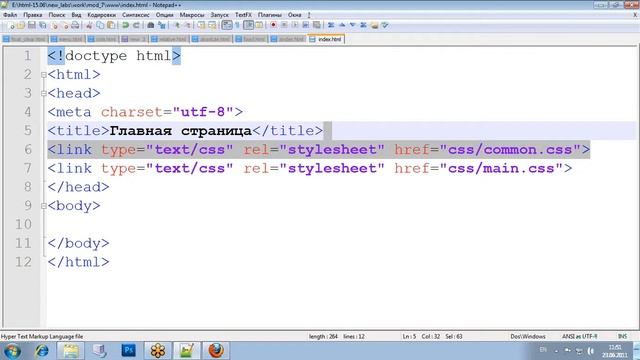
Task: Click the Redo toolbar icon
Action: tap(136, 25)
